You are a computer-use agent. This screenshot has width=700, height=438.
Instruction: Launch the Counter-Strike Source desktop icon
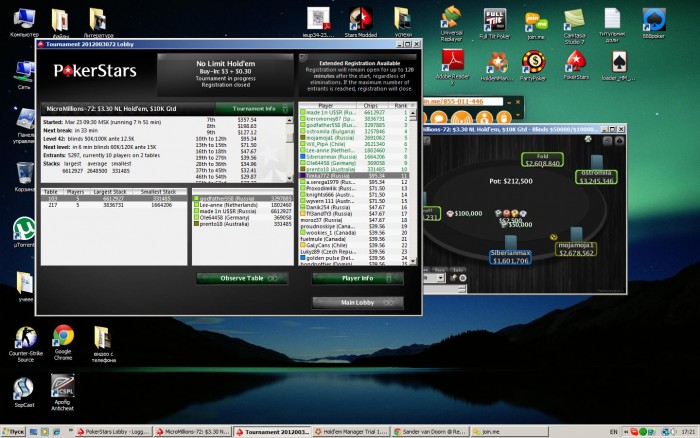click(x=25, y=336)
